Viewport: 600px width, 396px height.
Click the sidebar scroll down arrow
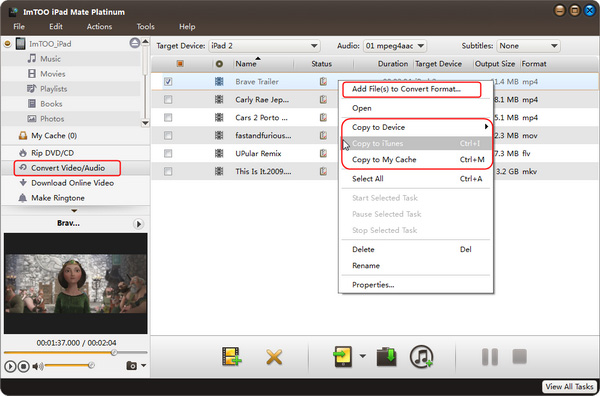(145, 123)
